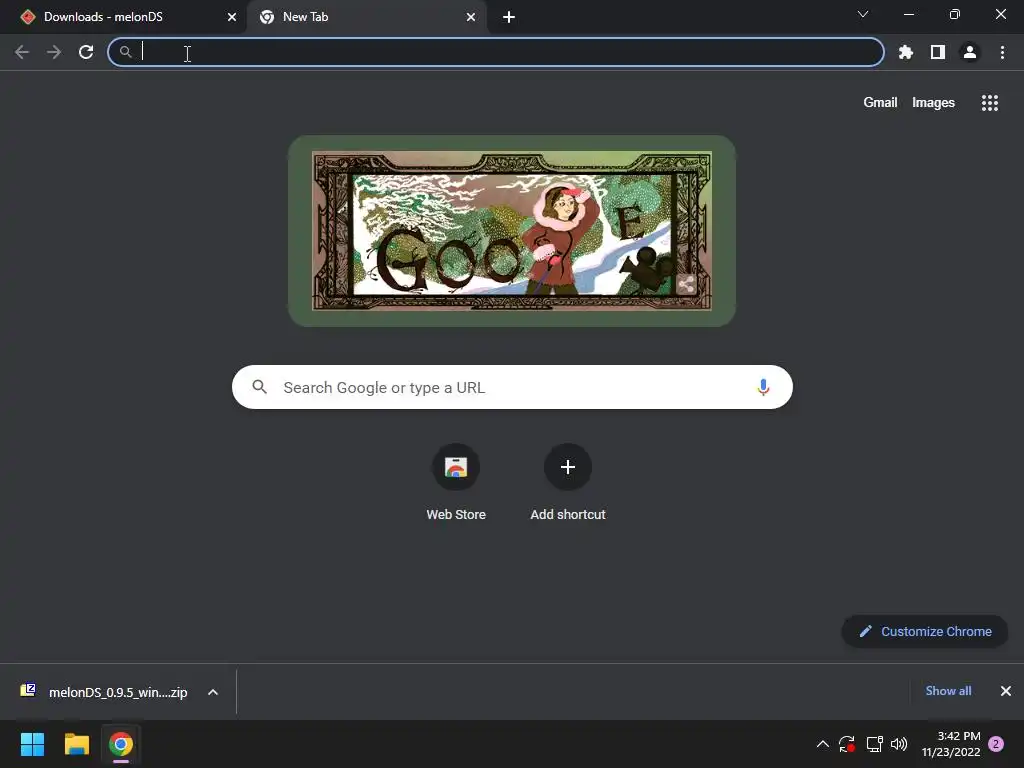Close the Downloads - melonDS tab
Image resolution: width=1024 pixels, height=768 pixels.
coord(232,17)
